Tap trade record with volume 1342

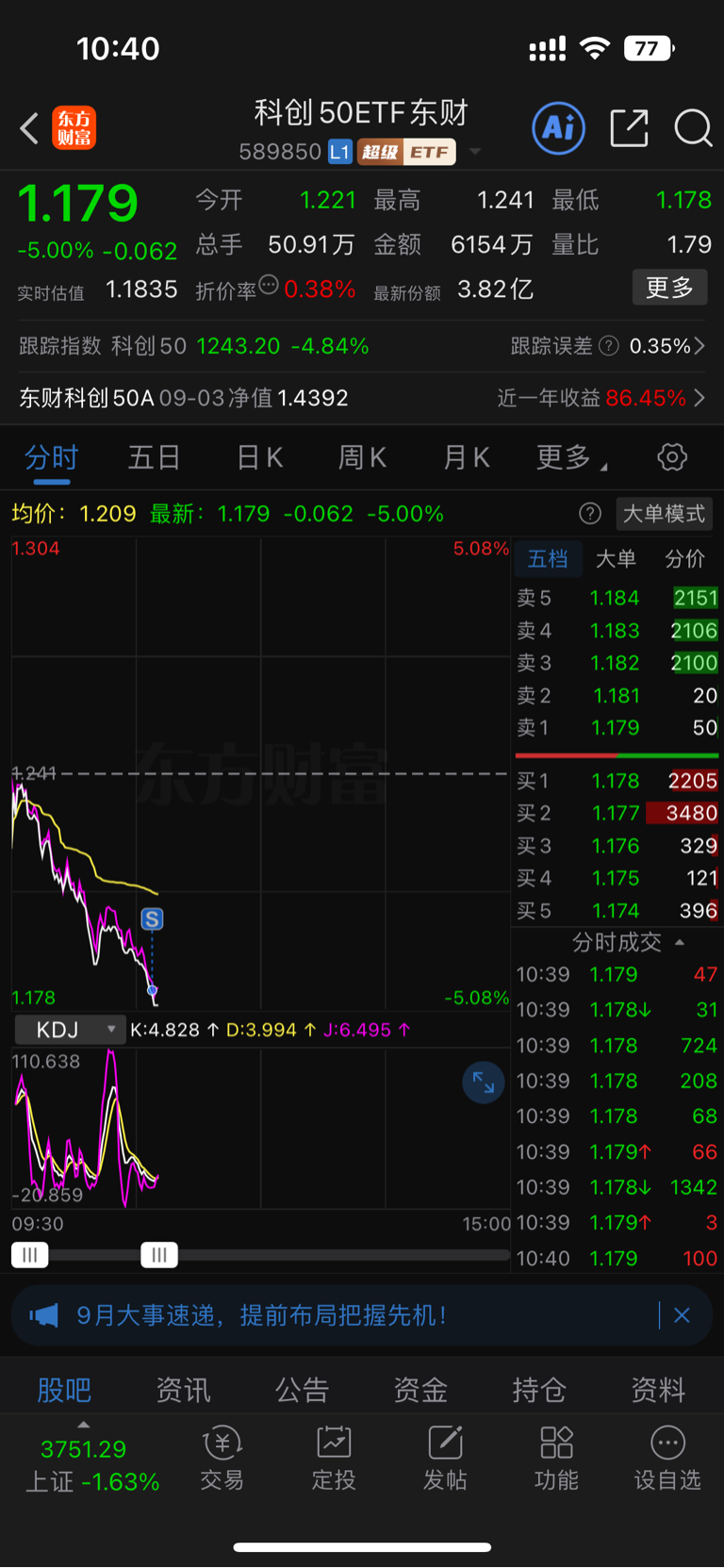(617, 1187)
